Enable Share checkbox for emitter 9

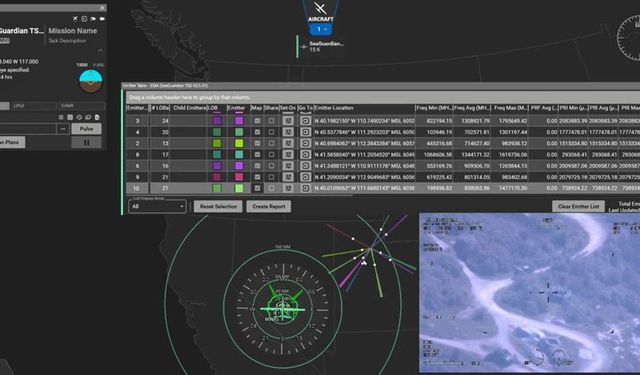pyautogui.click(x=271, y=177)
